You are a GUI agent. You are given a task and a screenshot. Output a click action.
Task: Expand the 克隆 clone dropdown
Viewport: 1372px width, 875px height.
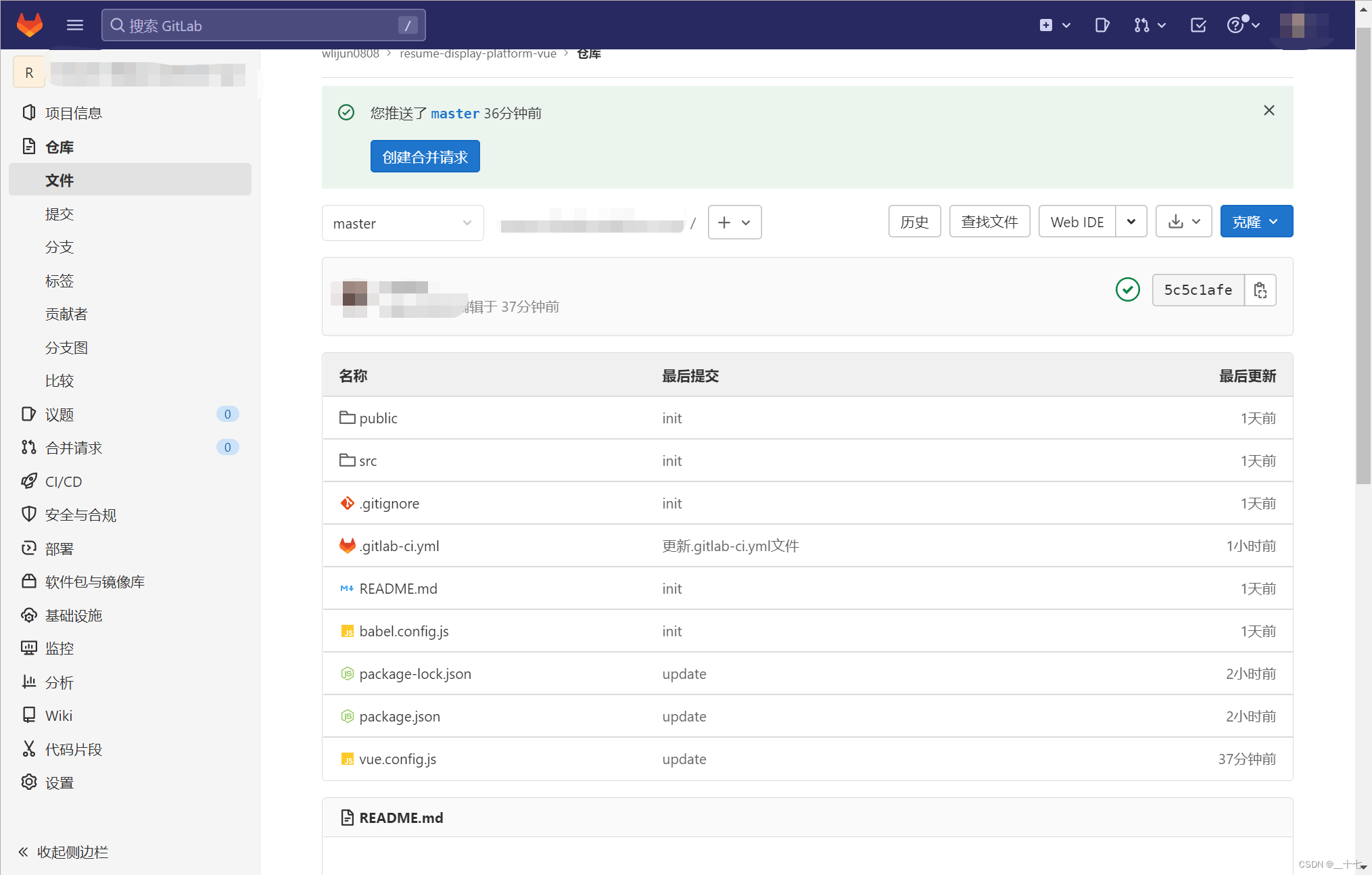1256,222
